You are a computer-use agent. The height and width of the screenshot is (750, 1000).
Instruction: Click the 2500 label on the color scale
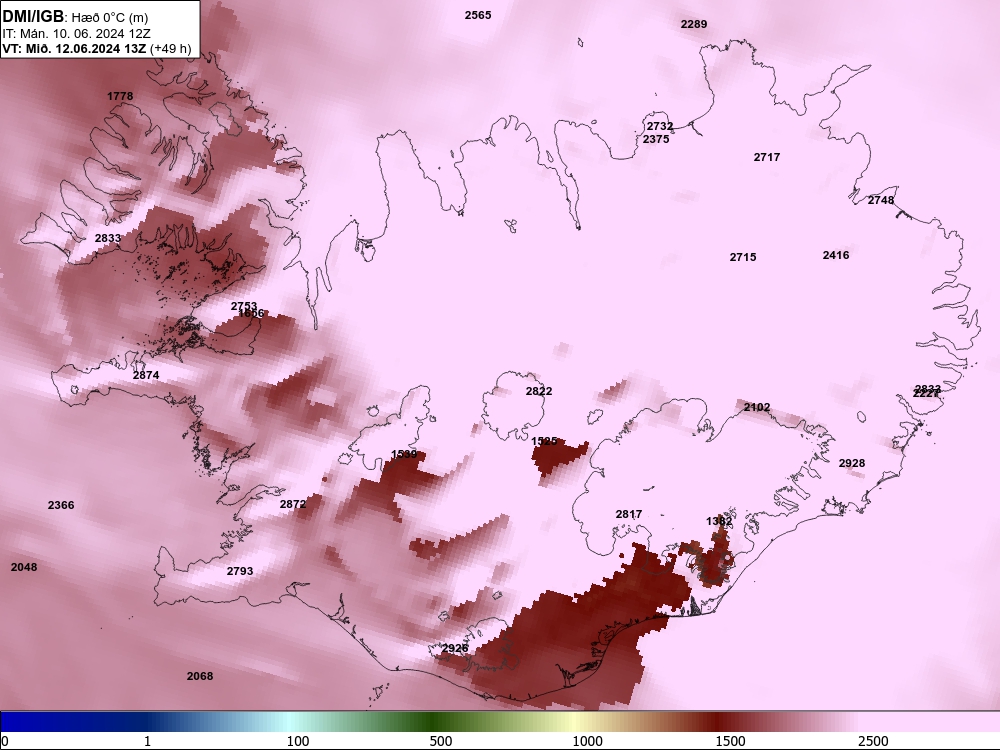(x=873, y=741)
